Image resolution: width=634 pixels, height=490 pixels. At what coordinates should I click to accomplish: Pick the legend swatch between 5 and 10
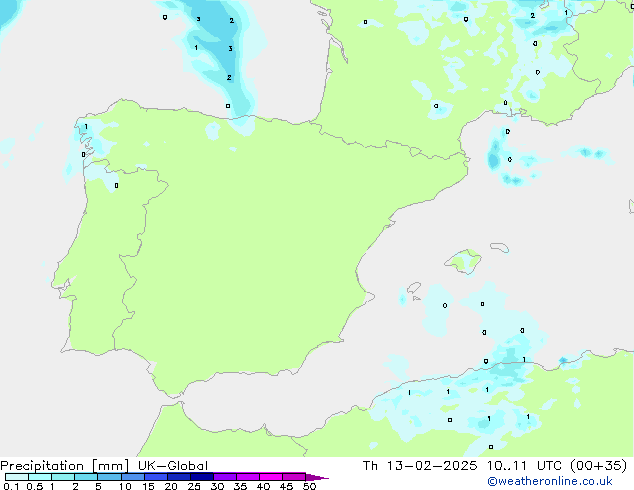pyautogui.click(x=109, y=477)
